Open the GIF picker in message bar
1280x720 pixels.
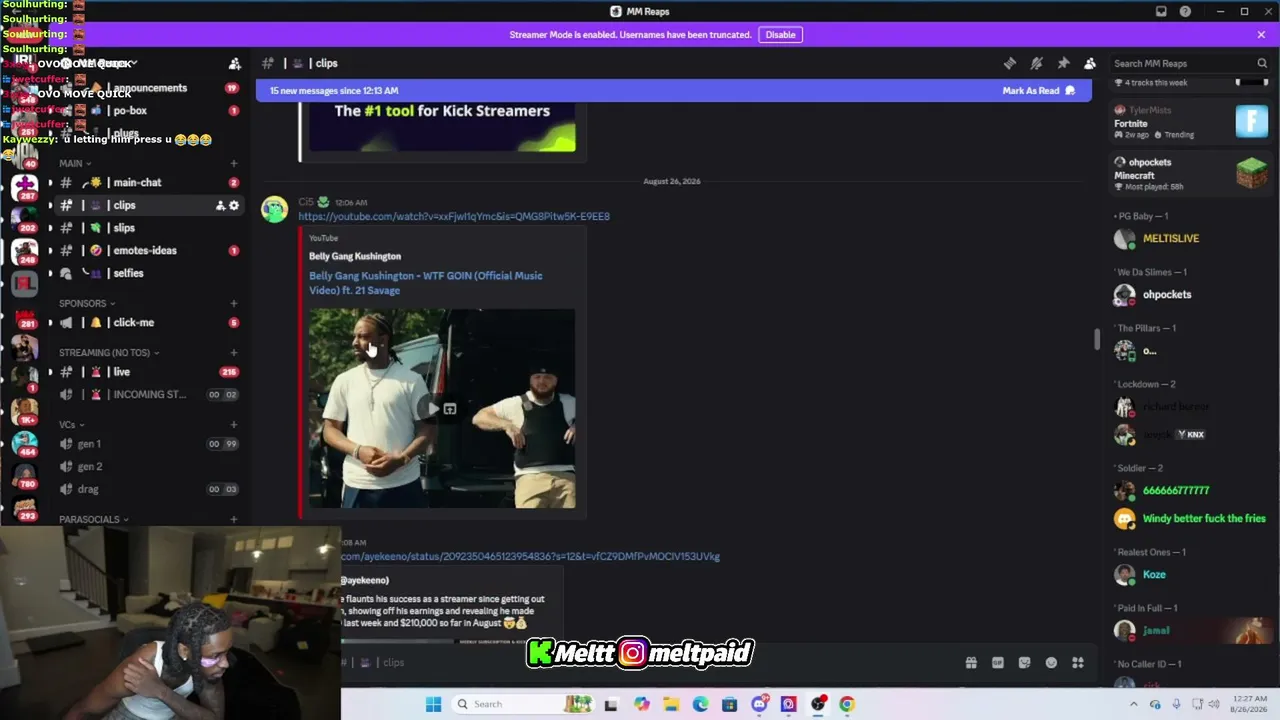click(998, 662)
